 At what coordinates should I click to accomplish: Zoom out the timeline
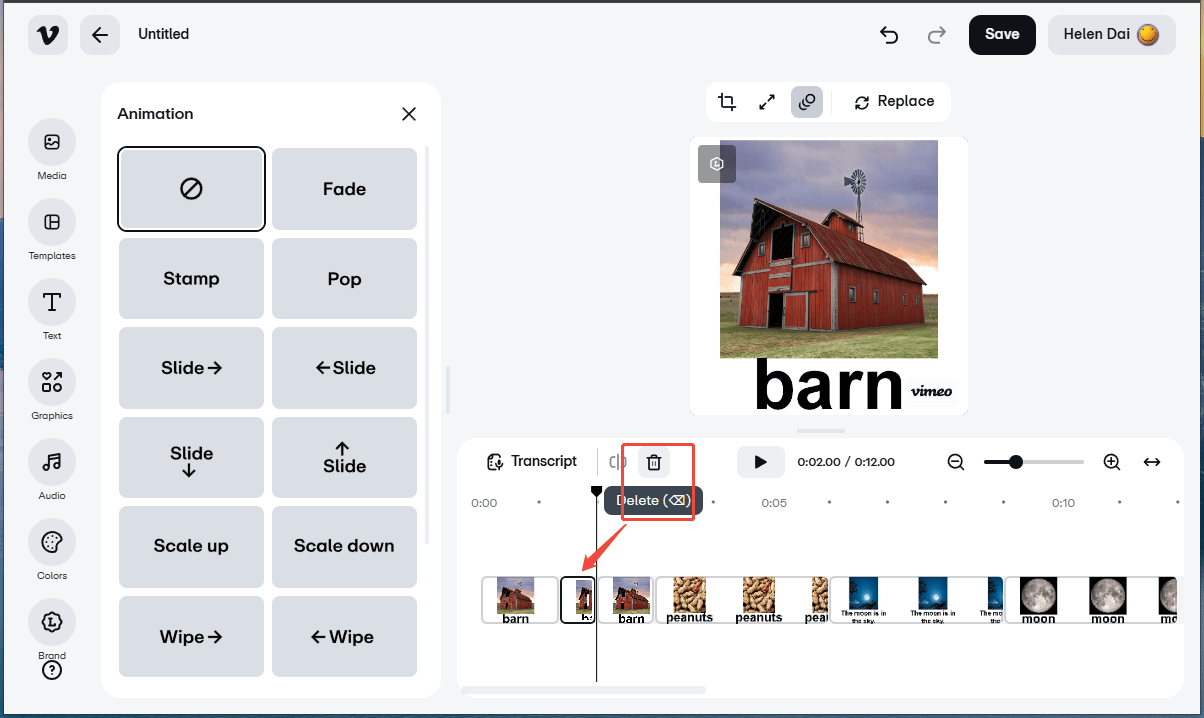(956, 462)
